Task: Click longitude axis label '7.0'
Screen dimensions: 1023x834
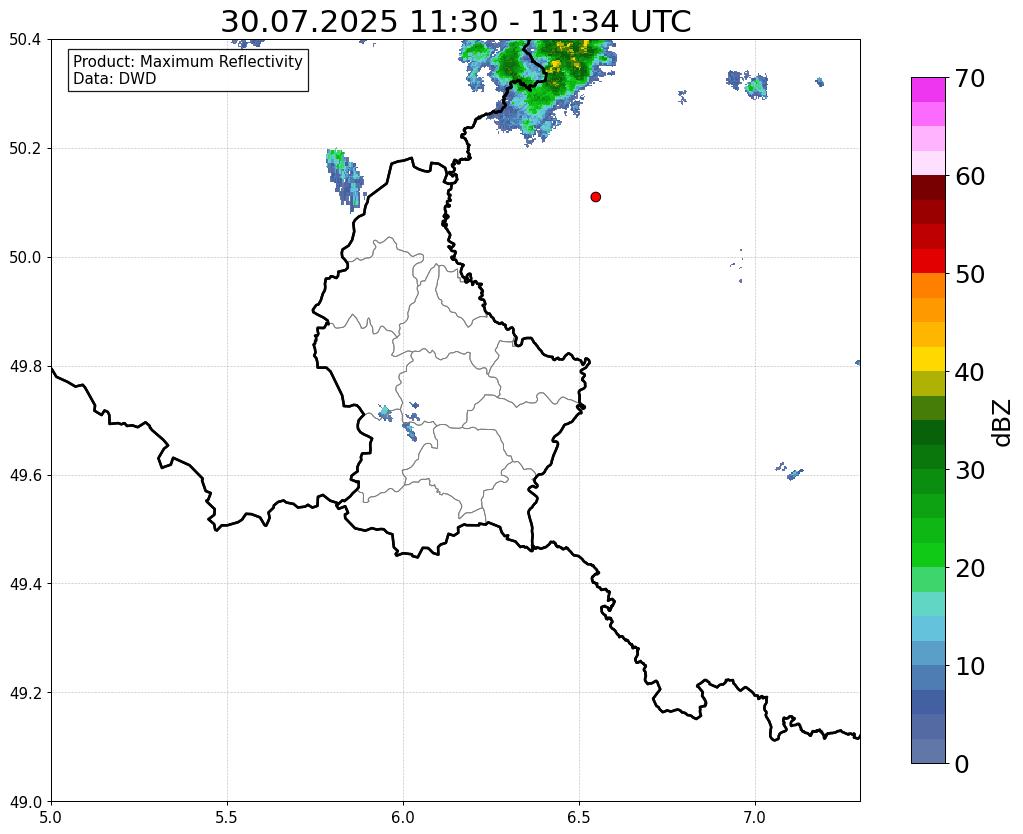Action: (x=756, y=817)
